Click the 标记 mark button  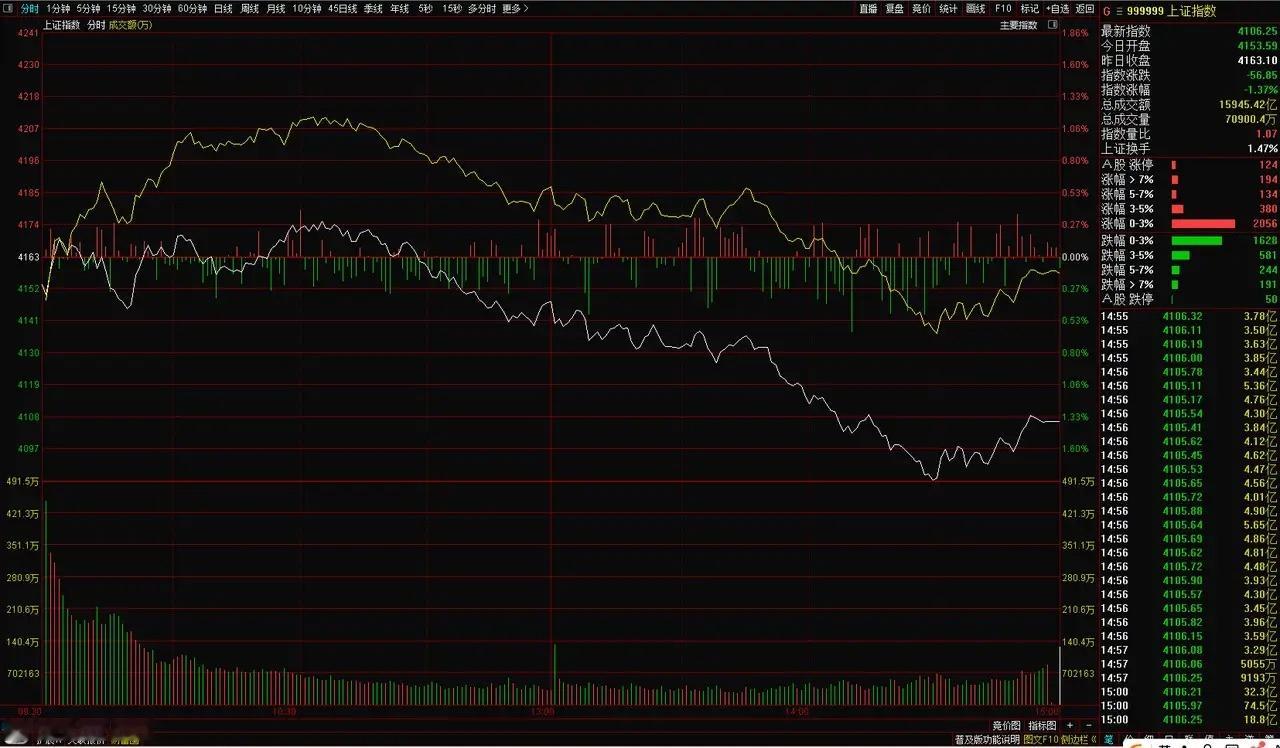click(1029, 8)
